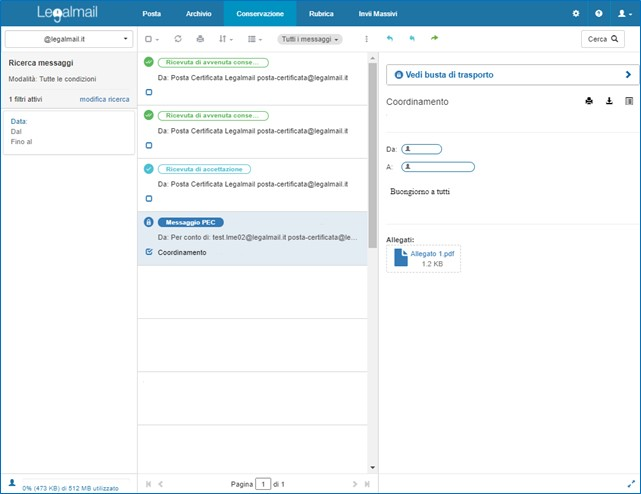
Task: Click the refresh messages icon
Action: tap(178, 39)
